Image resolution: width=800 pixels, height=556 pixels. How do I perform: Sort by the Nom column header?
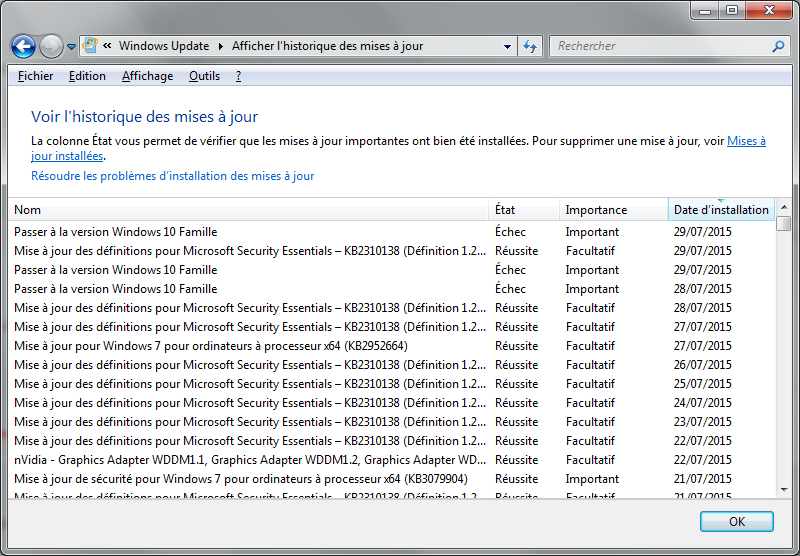coord(248,210)
